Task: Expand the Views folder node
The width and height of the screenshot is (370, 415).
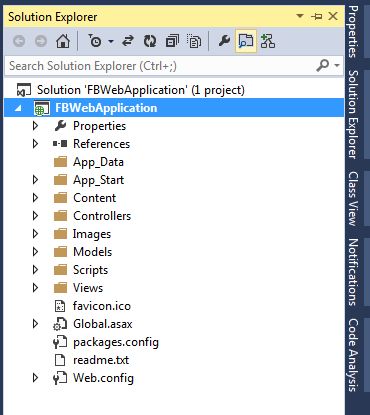Action: pyautogui.click(x=35, y=288)
